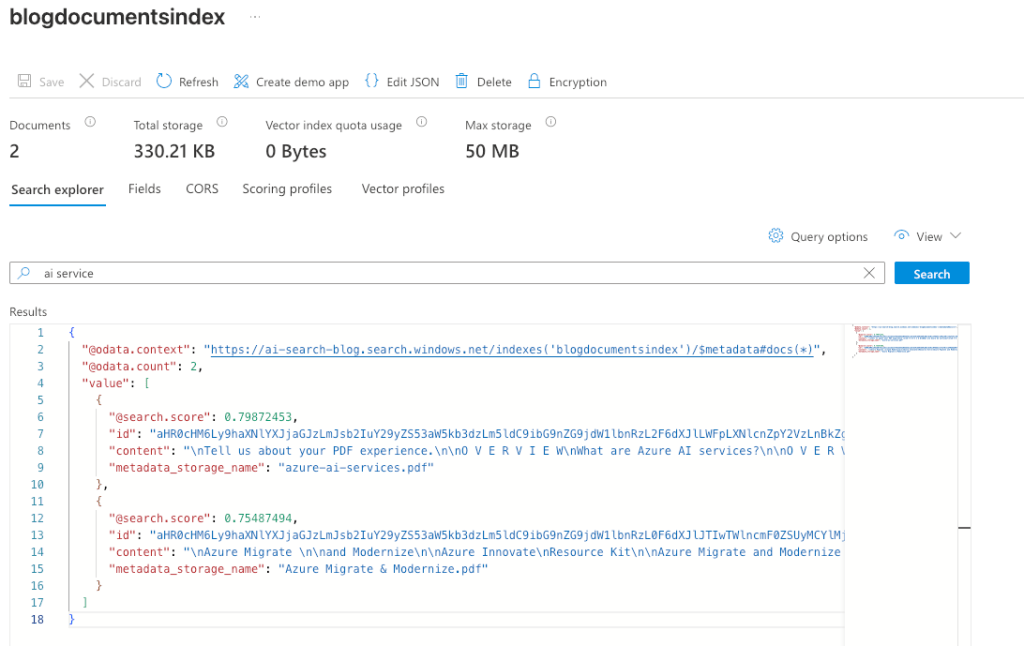This screenshot has width=1024, height=646.
Task: Open the ellipsis menu beside blogdocumentsindex
Action: pos(254,18)
